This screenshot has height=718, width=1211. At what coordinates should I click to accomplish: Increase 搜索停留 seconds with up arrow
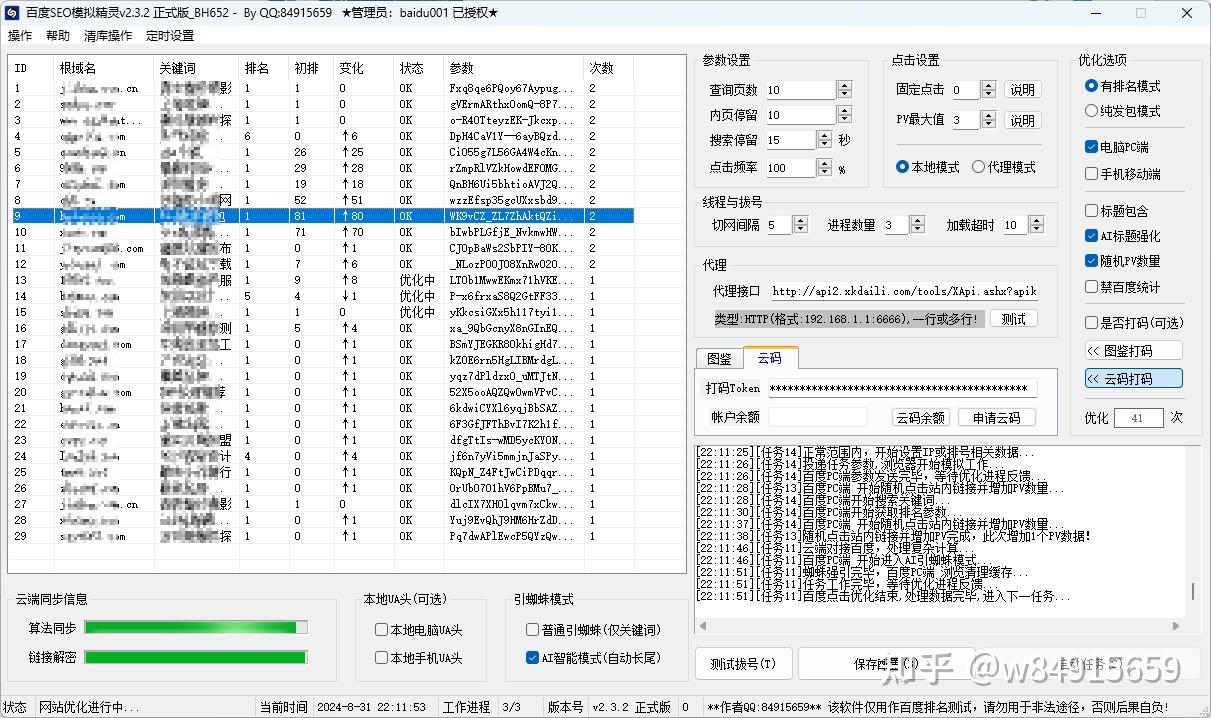point(826,137)
